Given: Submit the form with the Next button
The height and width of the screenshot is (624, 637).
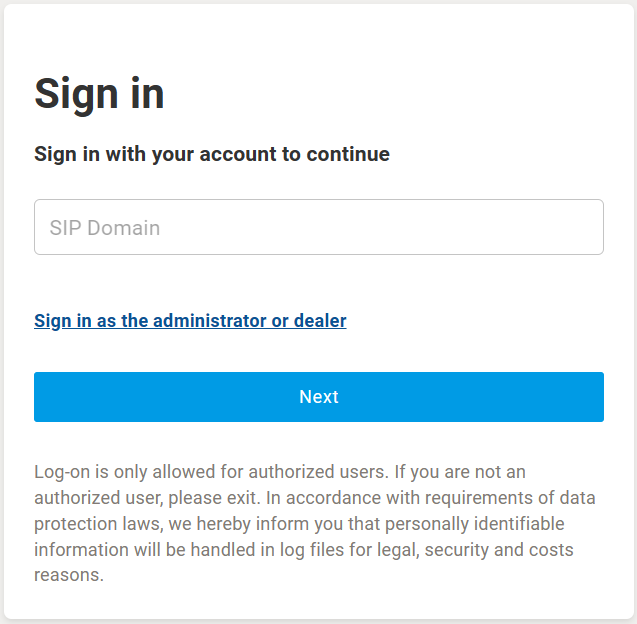Looking at the screenshot, I should point(318,397).
